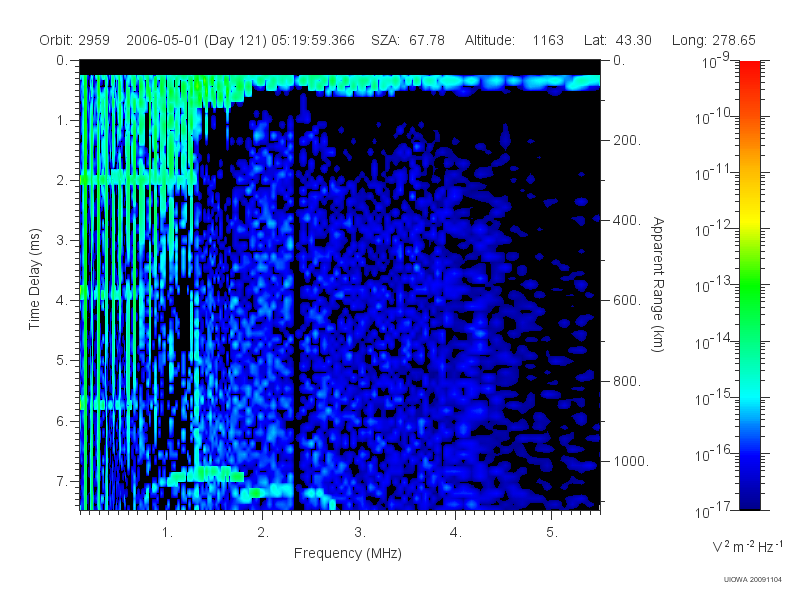Click the '200.' apparent range tick label
The height and width of the screenshot is (600, 800).
(627, 140)
